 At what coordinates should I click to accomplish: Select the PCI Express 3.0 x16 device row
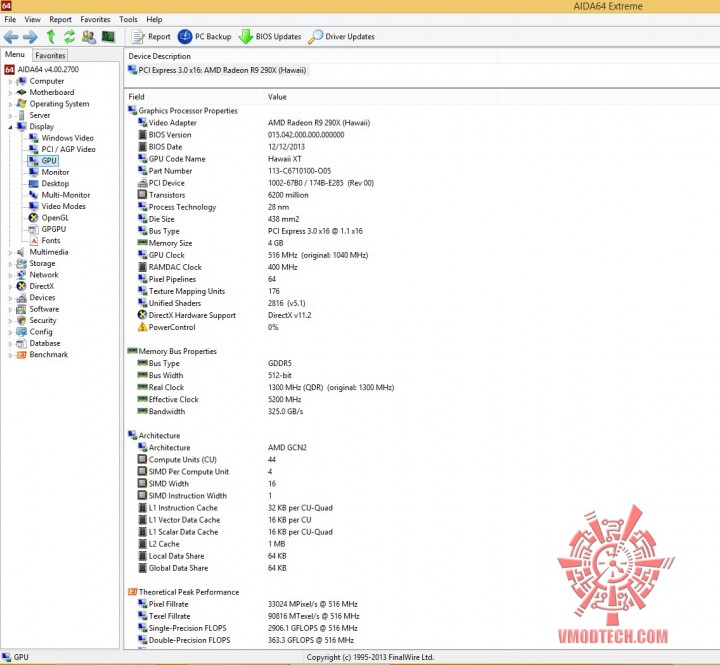pyautogui.click(x=217, y=70)
